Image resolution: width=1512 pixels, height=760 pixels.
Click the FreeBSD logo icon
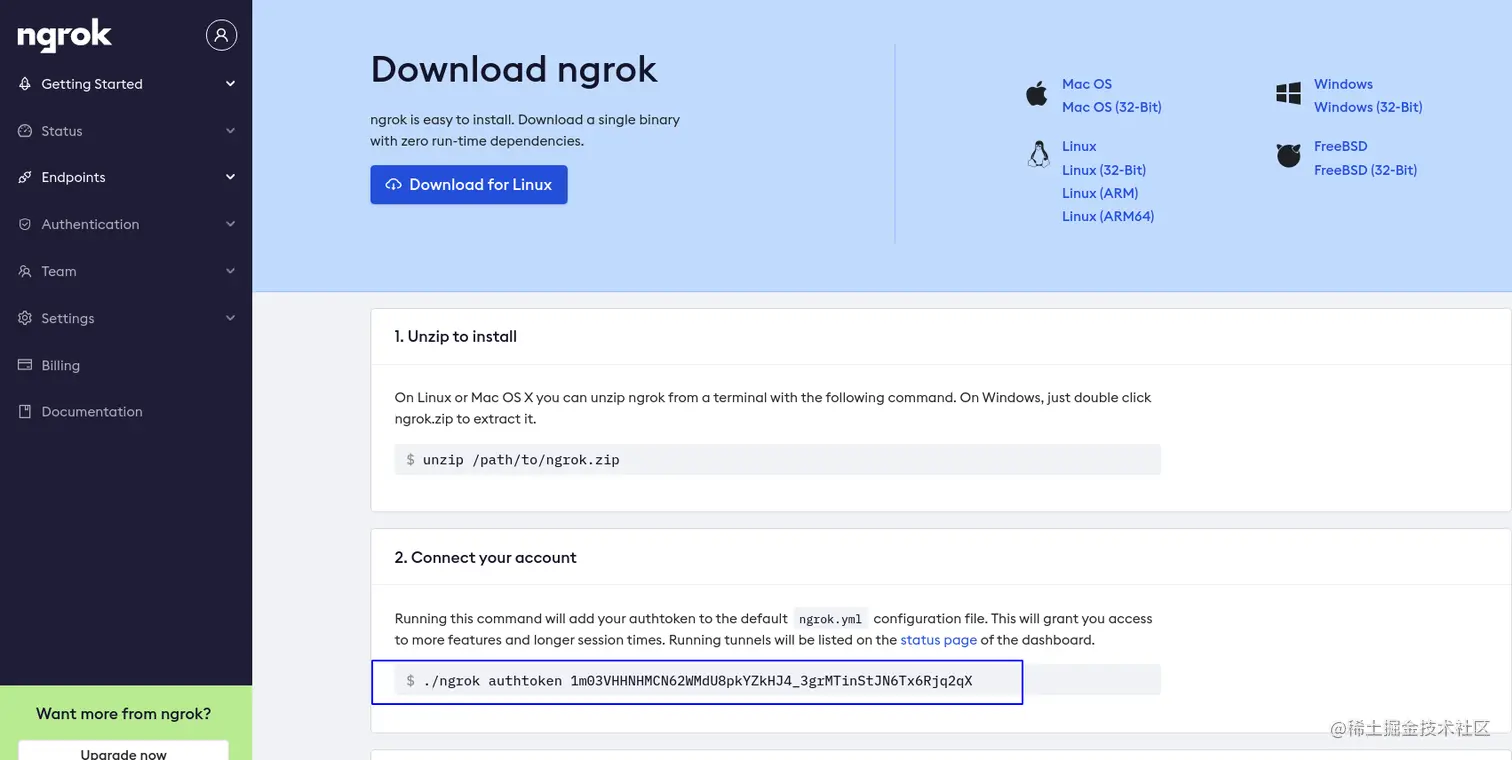tap(1288, 156)
